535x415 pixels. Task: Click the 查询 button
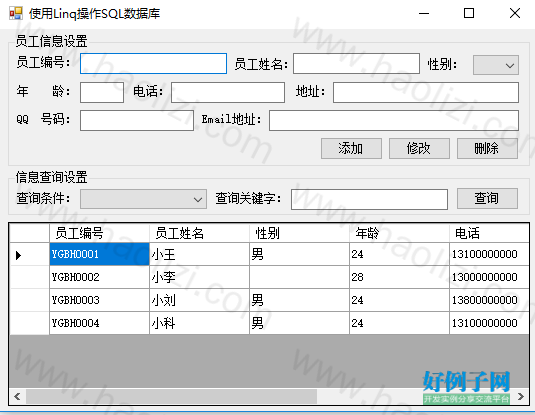coord(487,198)
